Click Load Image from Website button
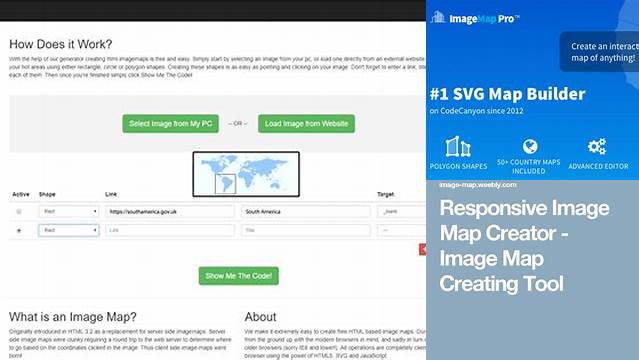 (x=306, y=124)
